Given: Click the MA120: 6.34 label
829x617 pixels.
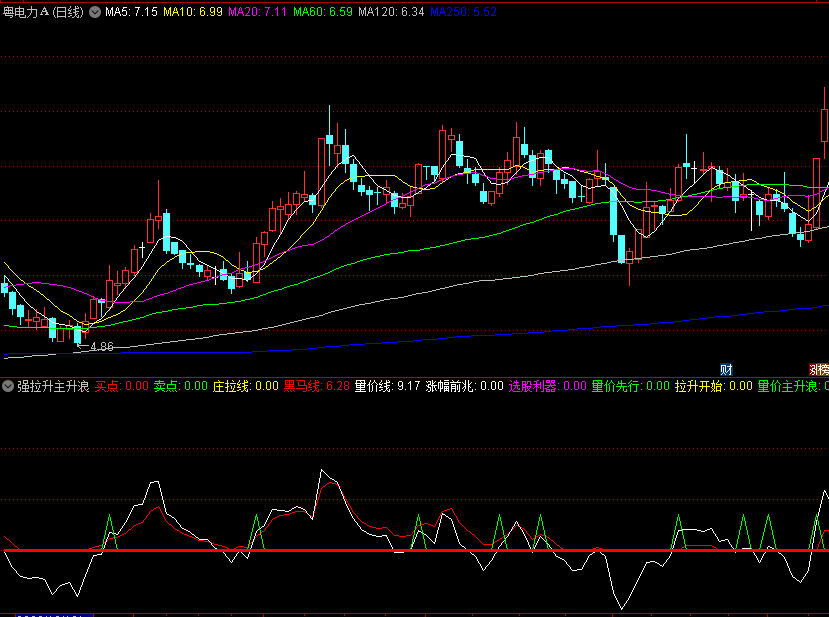Looking at the screenshot, I should (x=391, y=12).
